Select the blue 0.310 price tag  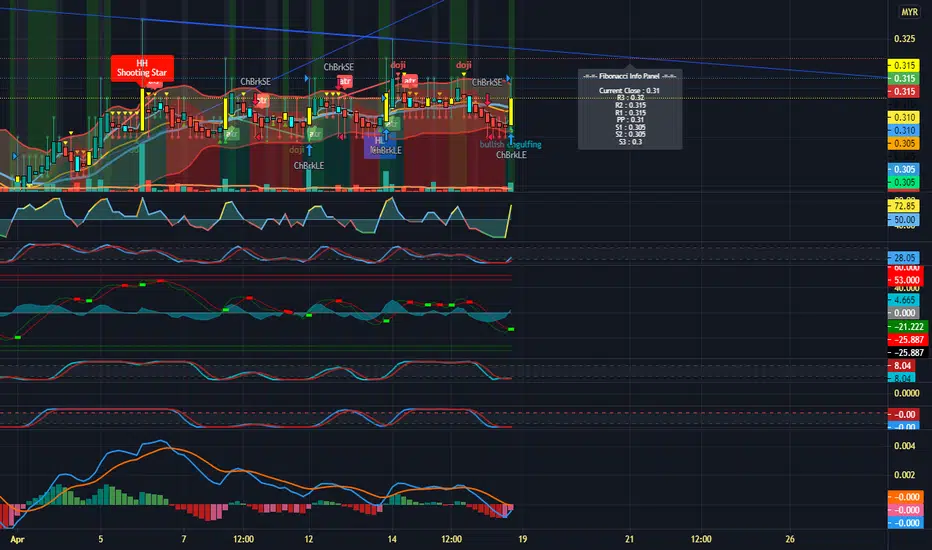903,131
